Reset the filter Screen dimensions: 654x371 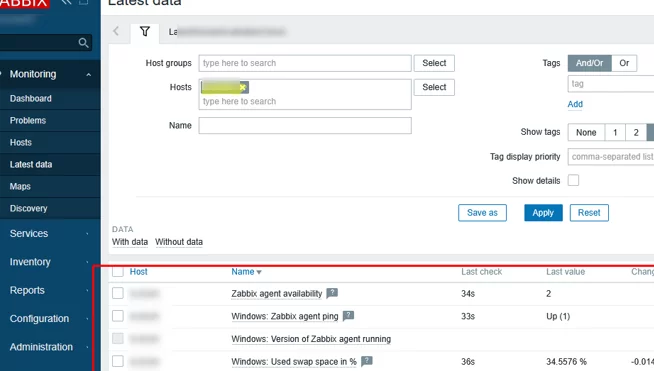pyautogui.click(x=589, y=213)
